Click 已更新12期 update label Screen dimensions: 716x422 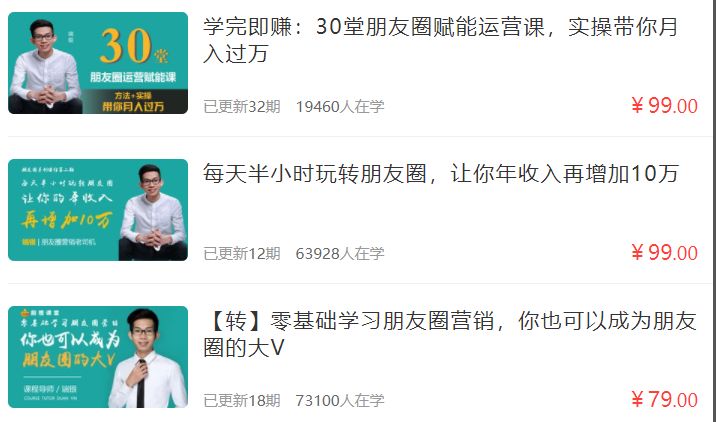pos(242,253)
